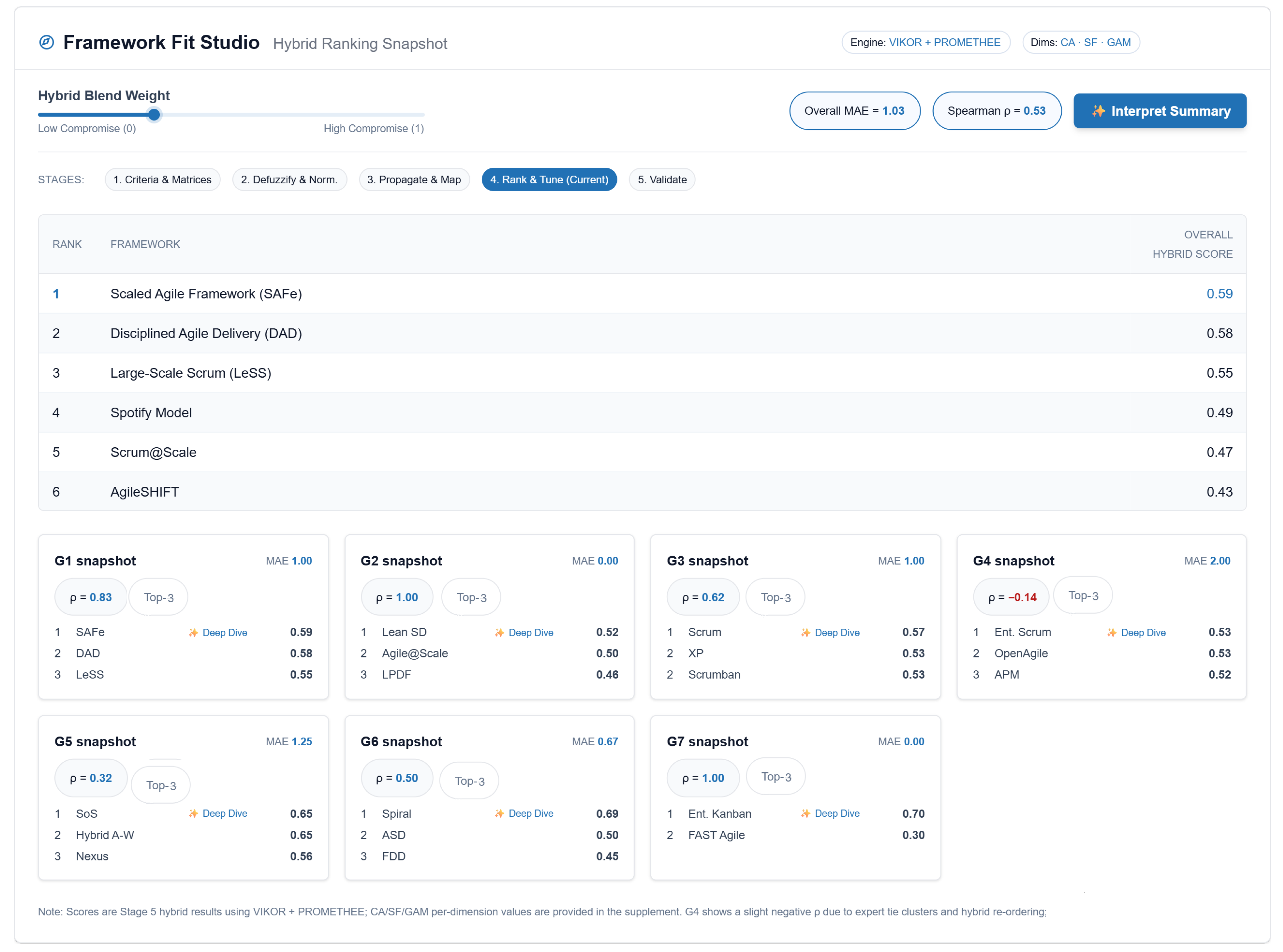This screenshot has height=952, width=1283.
Task: Toggle the Top-3 chip in G7 snapshot
Action: pyautogui.click(x=776, y=776)
